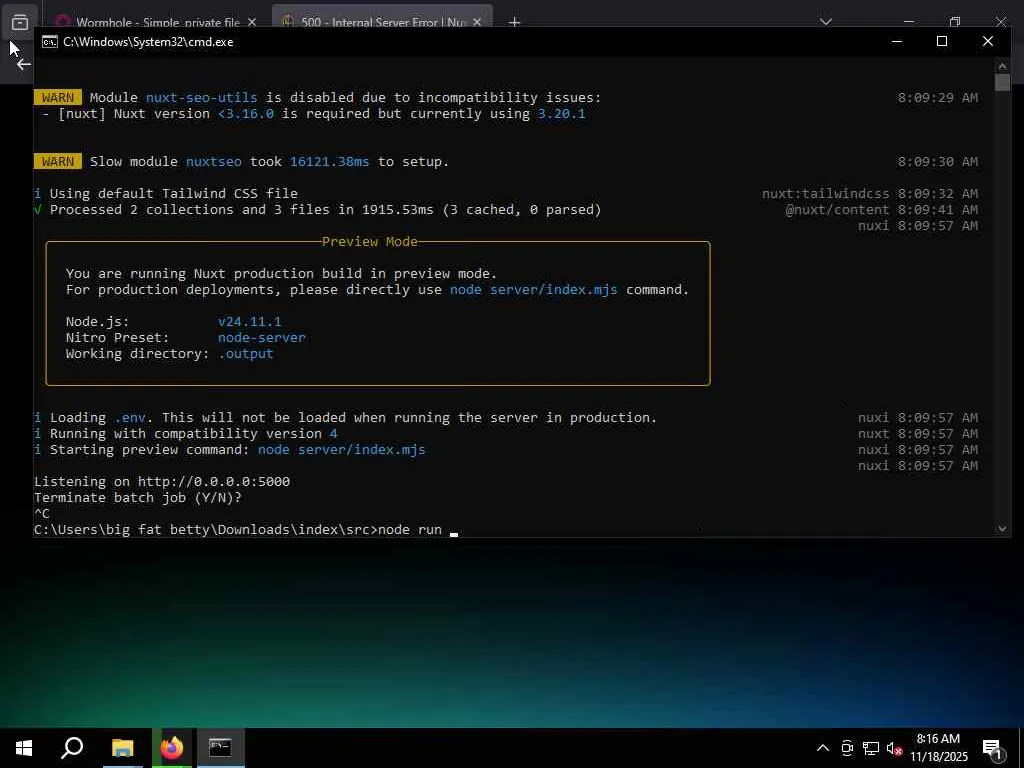This screenshot has width=1024, height=768.
Task: Click the version text '3.20.1'
Action: [562, 114]
